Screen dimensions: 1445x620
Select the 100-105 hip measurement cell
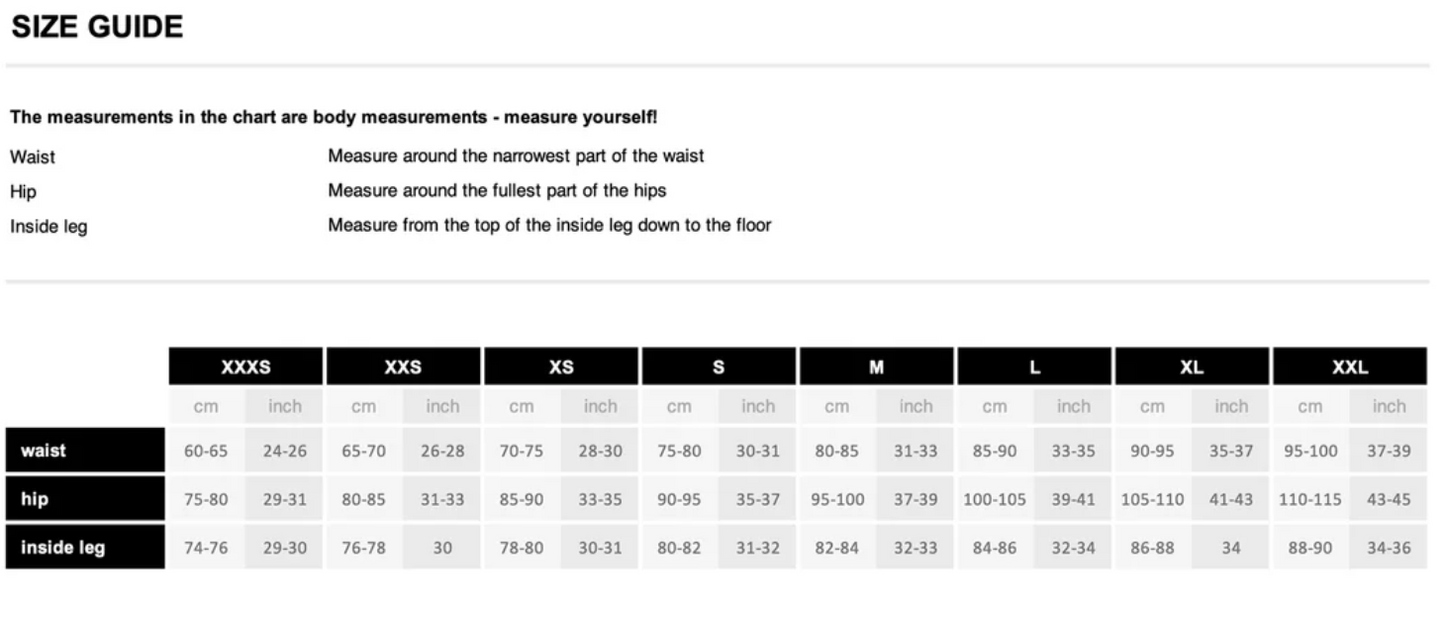(x=994, y=499)
